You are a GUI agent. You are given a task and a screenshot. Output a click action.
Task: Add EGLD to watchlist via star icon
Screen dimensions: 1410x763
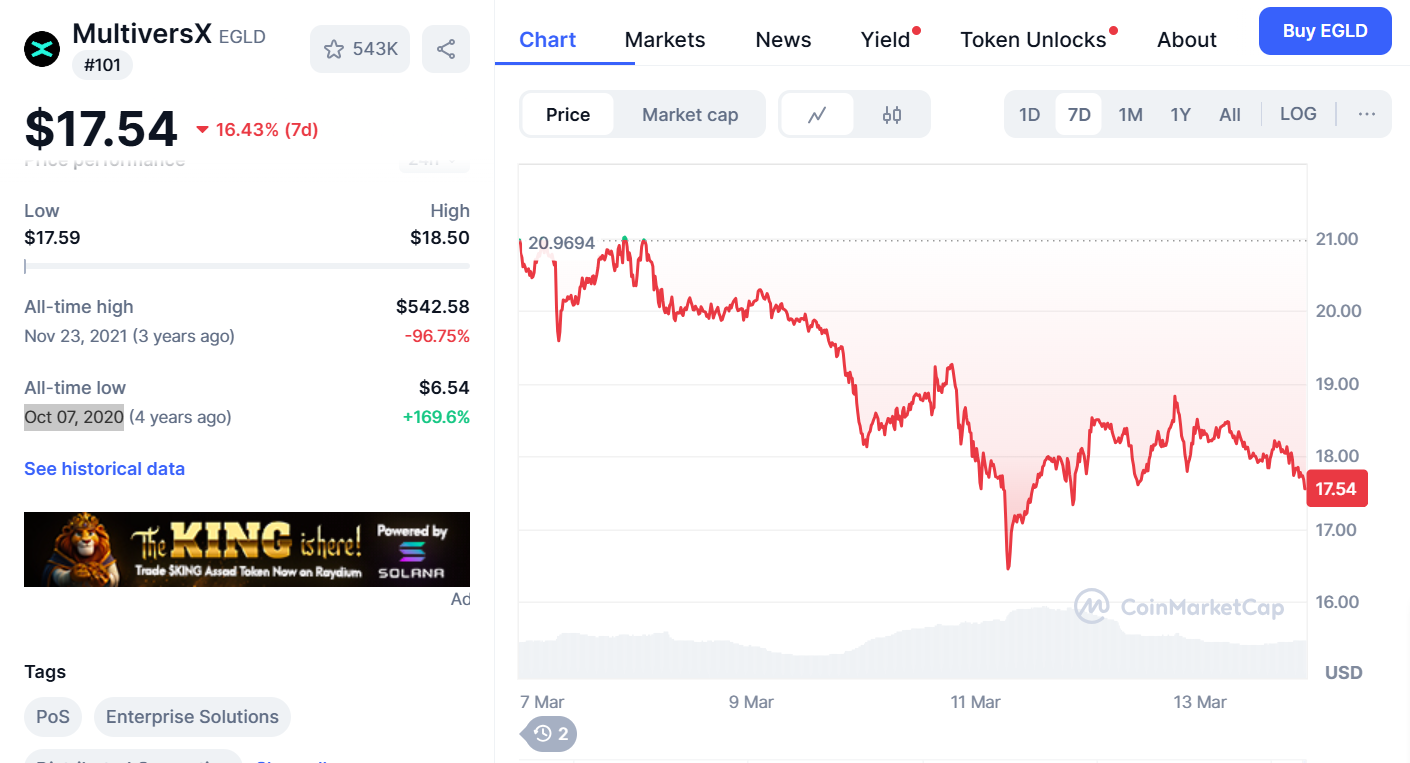point(359,48)
